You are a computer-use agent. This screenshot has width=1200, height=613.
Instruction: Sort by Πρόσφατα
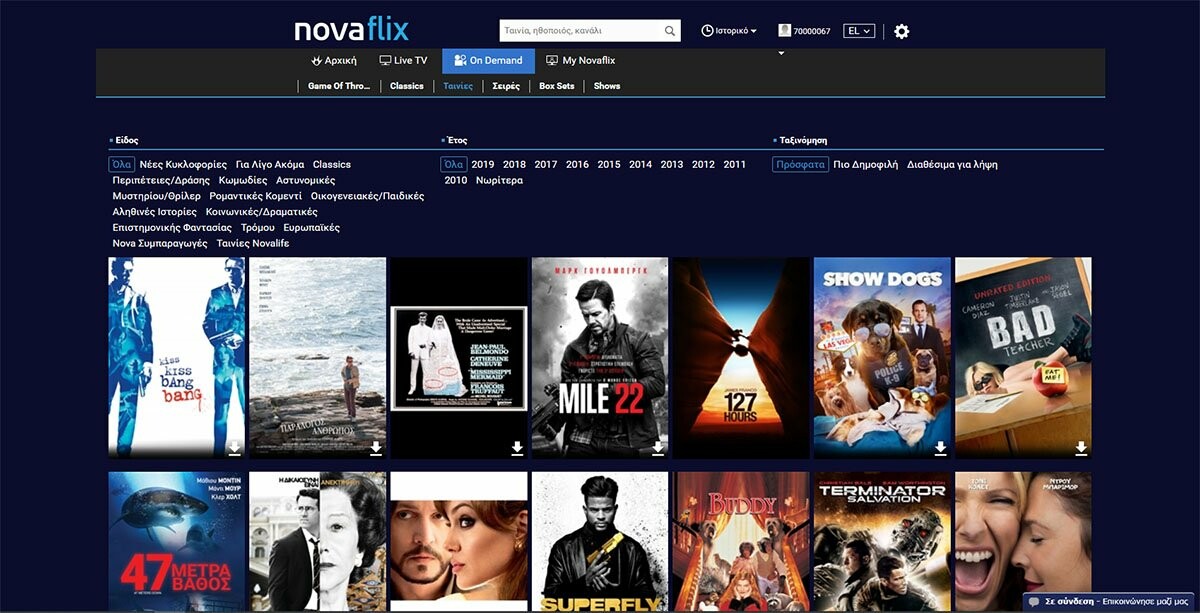pos(800,164)
